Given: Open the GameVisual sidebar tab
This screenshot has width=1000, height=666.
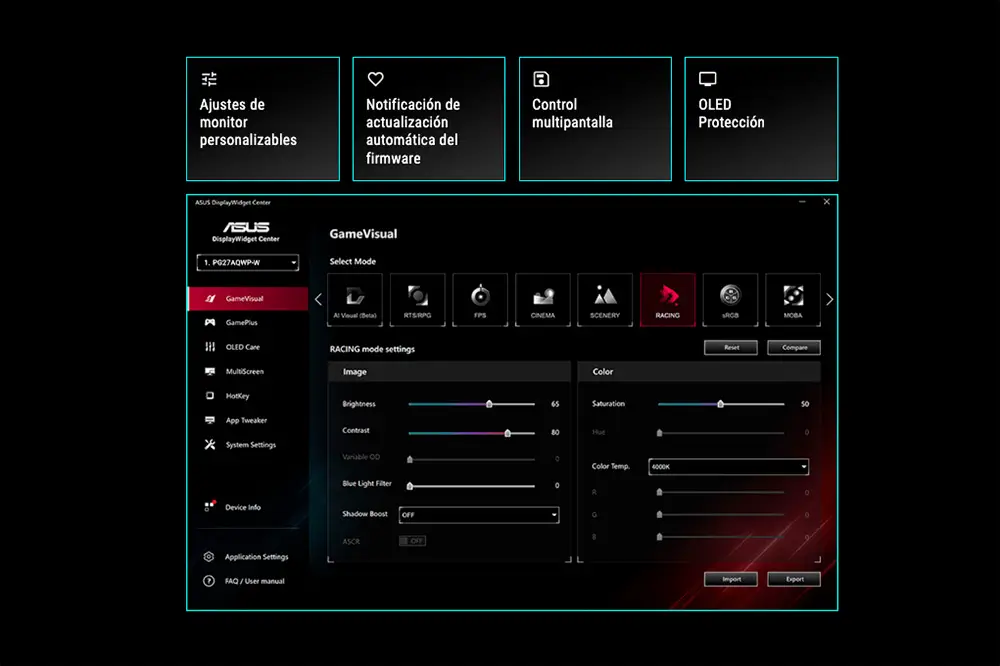Looking at the screenshot, I should tap(248, 299).
